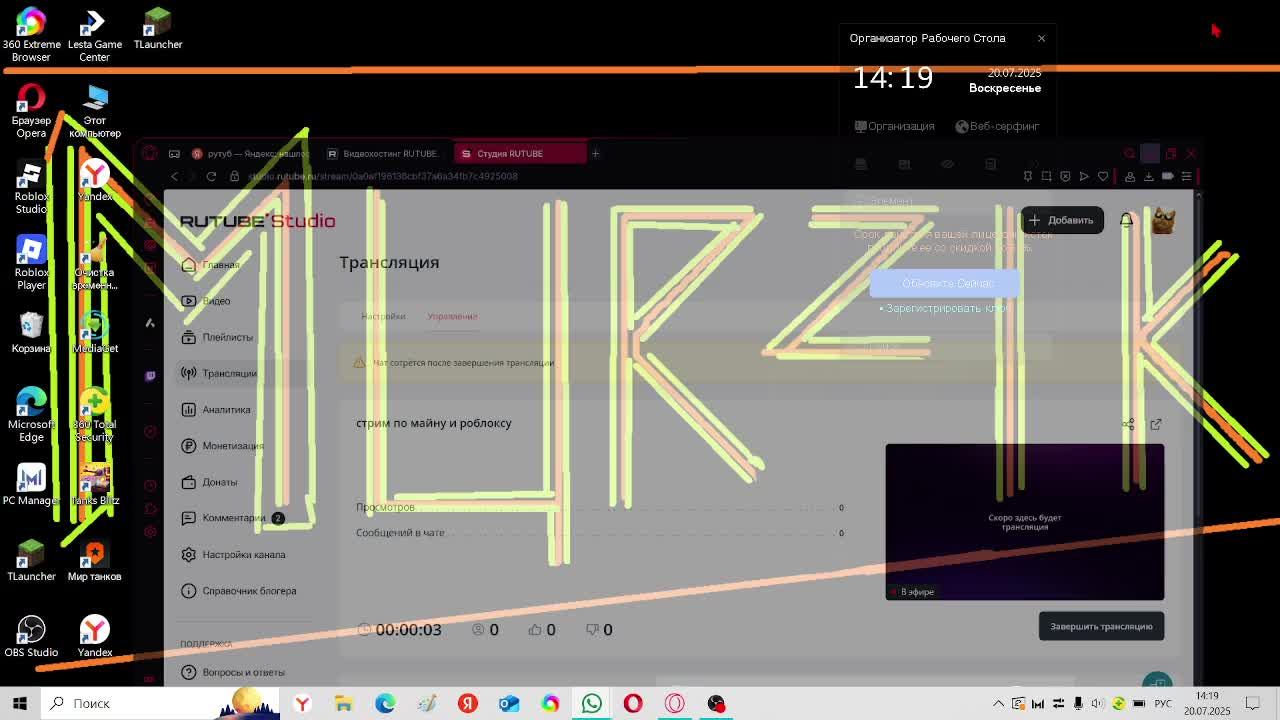Open TLauncher desktop icon at top
Screen dimensions: 1280x720
coord(158,29)
